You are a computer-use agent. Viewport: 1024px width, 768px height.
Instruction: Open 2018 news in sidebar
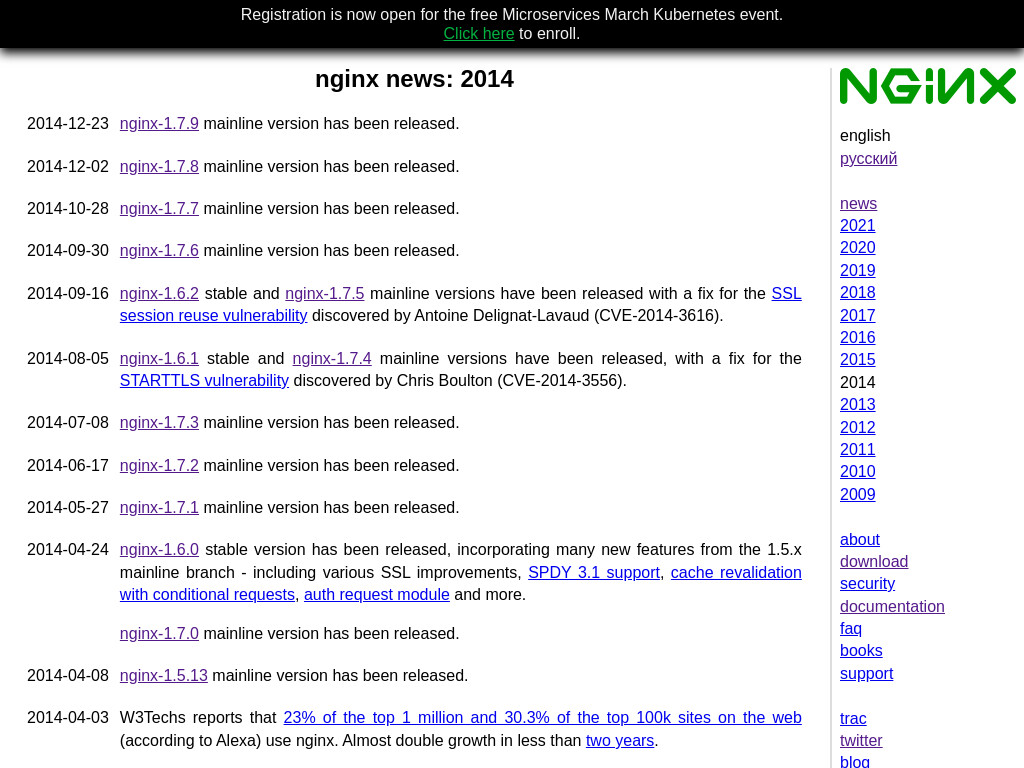click(857, 293)
